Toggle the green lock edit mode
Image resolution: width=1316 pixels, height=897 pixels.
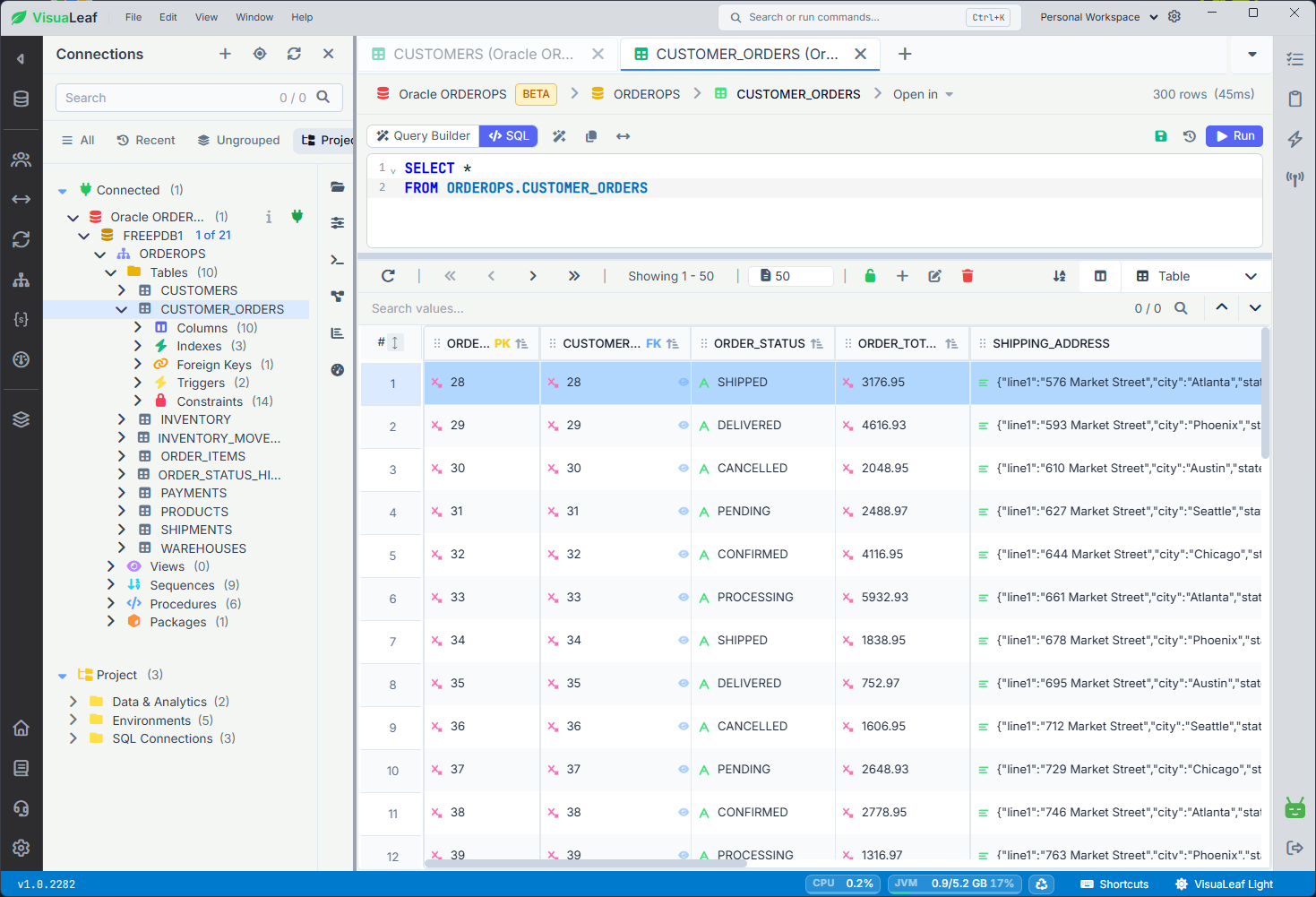870,276
